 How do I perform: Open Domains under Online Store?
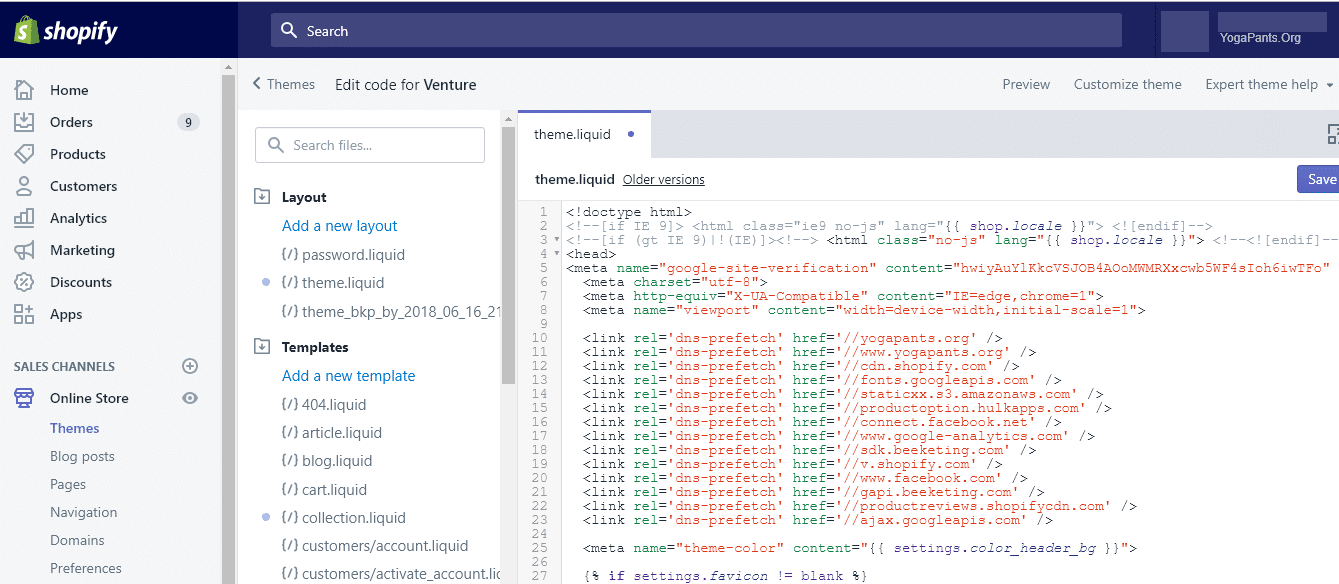pyautogui.click(x=77, y=540)
